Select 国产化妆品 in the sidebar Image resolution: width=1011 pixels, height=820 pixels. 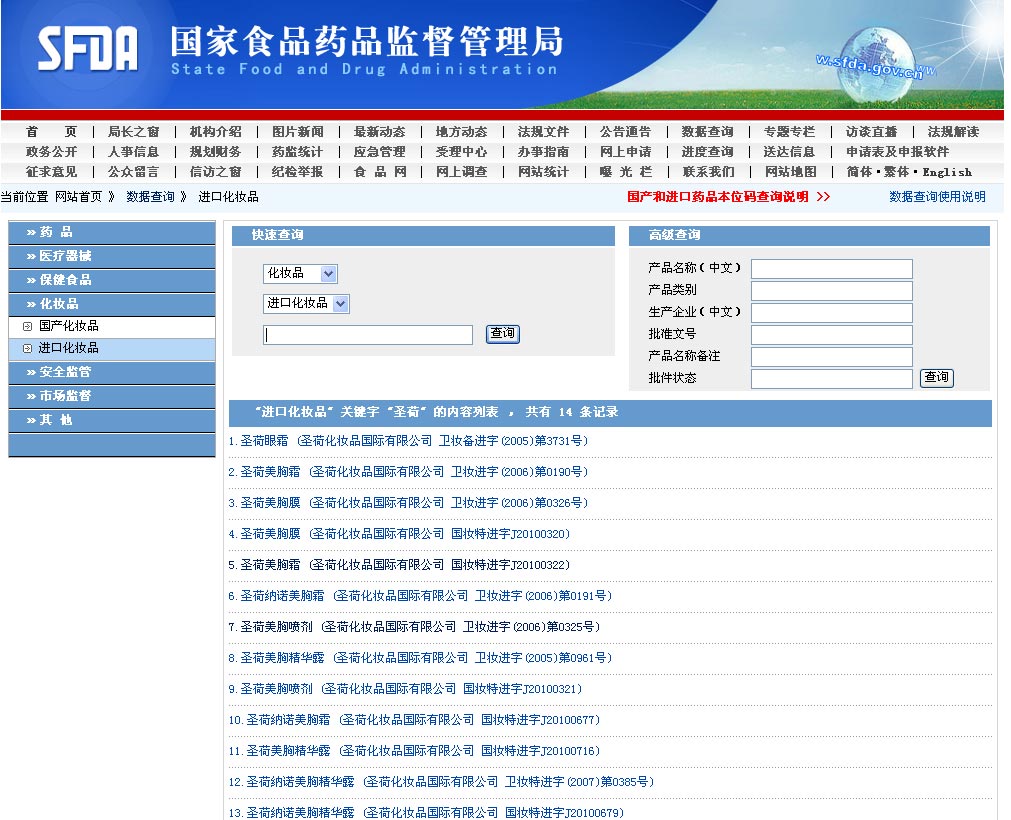(68, 326)
